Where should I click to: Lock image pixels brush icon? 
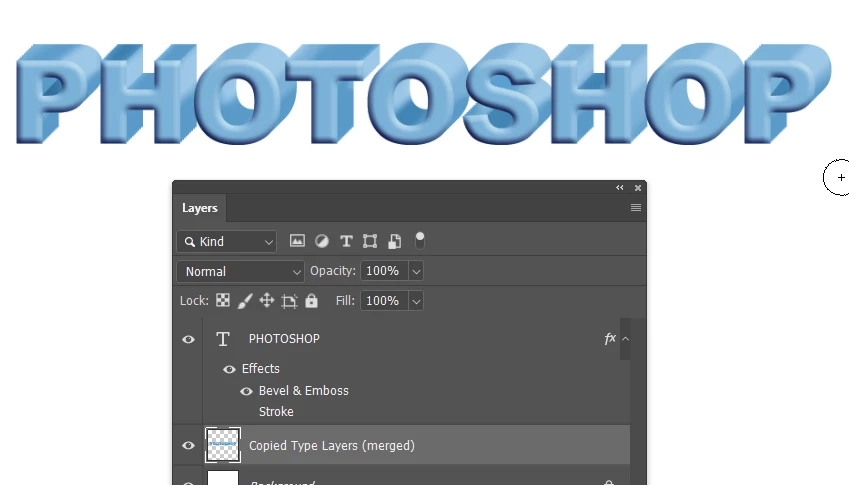(245, 301)
